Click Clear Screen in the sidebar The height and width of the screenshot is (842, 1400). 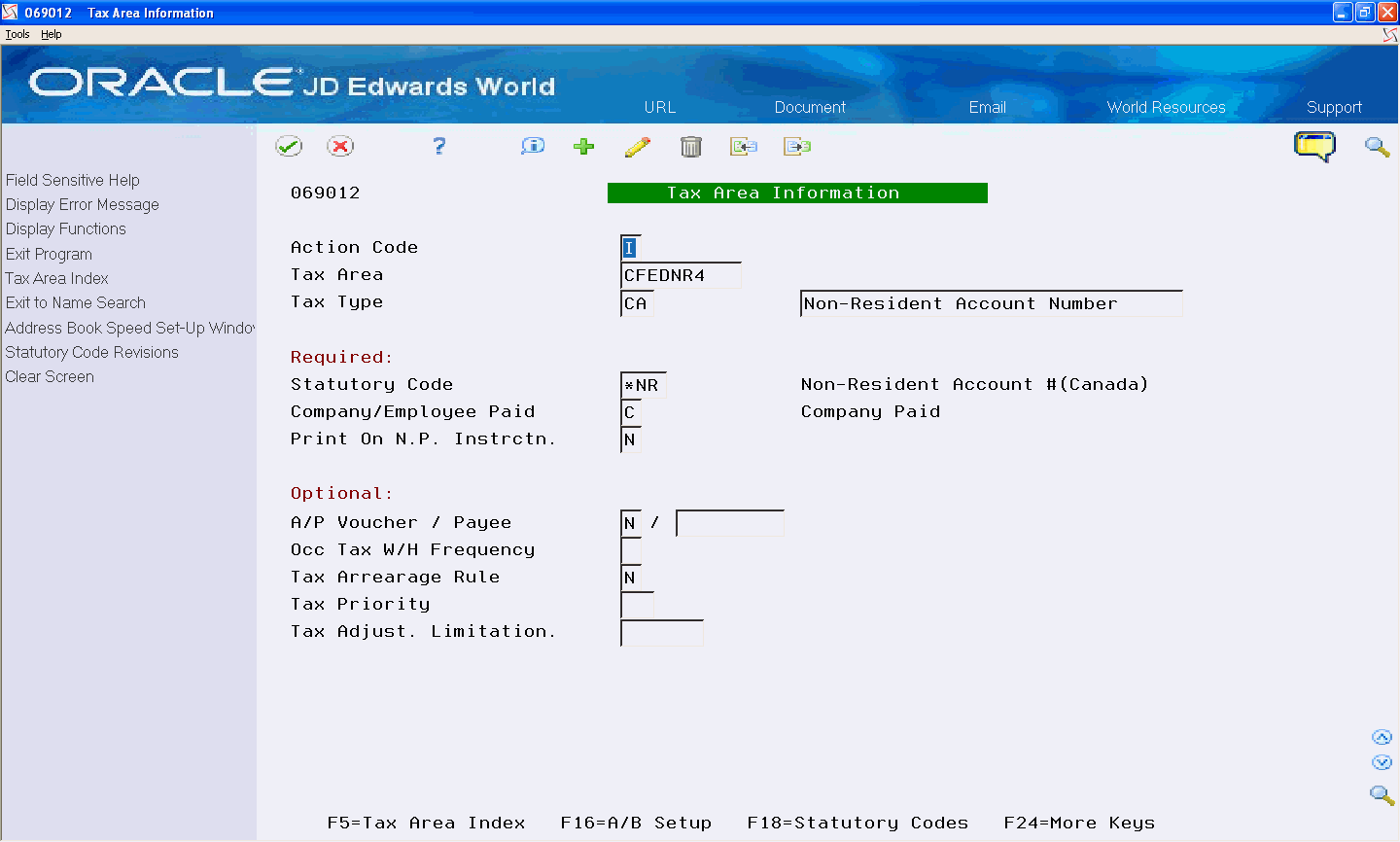click(49, 376)
